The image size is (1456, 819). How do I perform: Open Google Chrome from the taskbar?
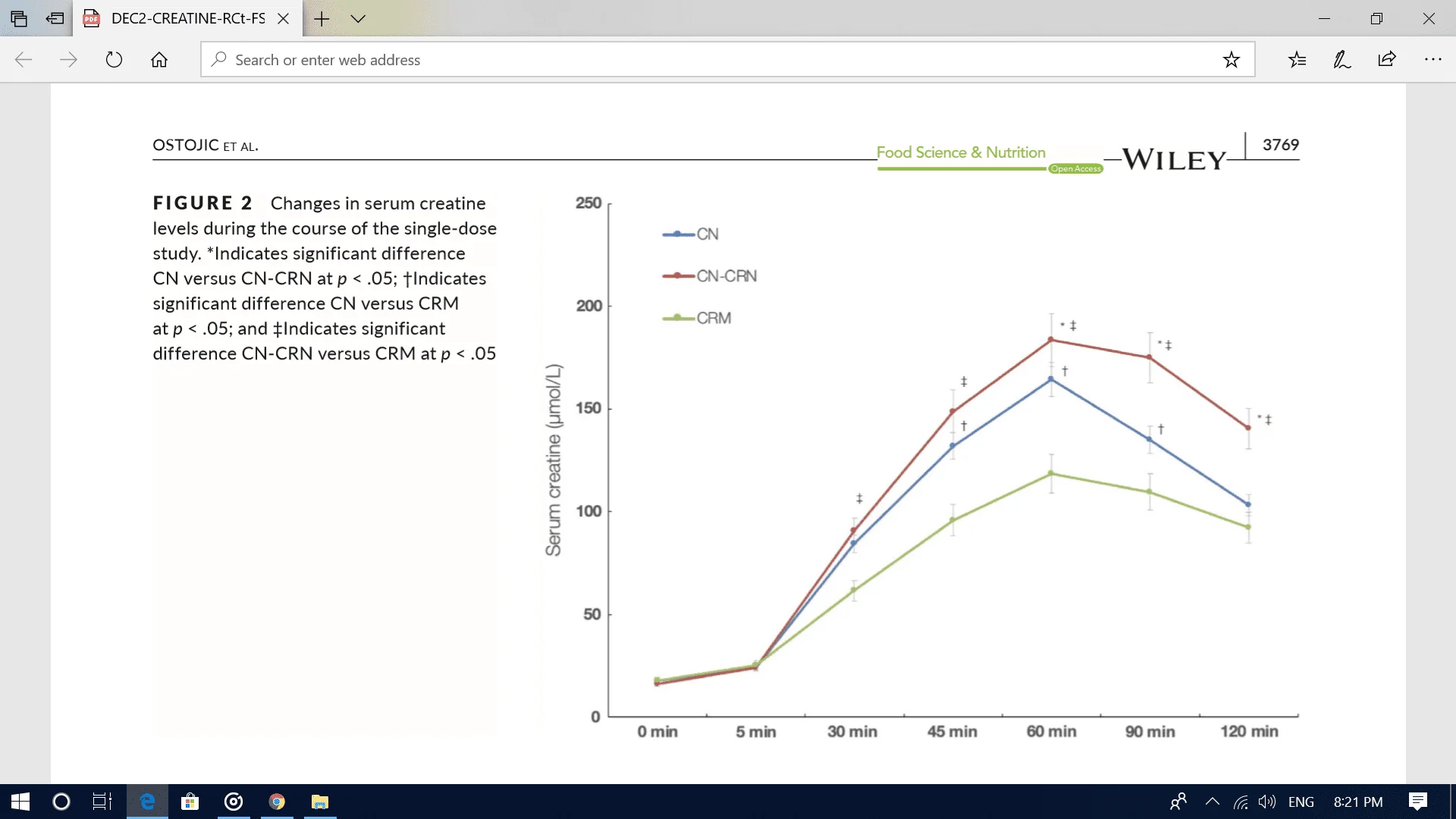[277, 802]
